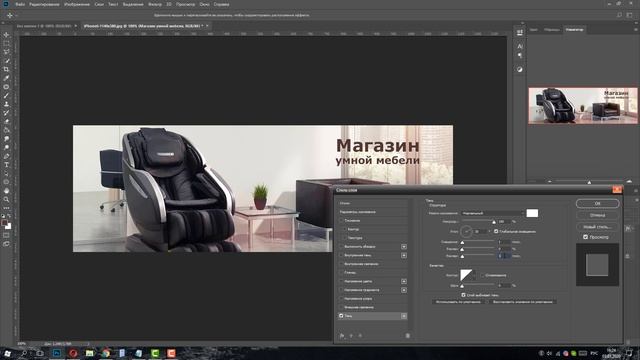Enable the Внутреннее свечение checkbox
The width and height of the screenshot is (640, 360).
point(341,264)
